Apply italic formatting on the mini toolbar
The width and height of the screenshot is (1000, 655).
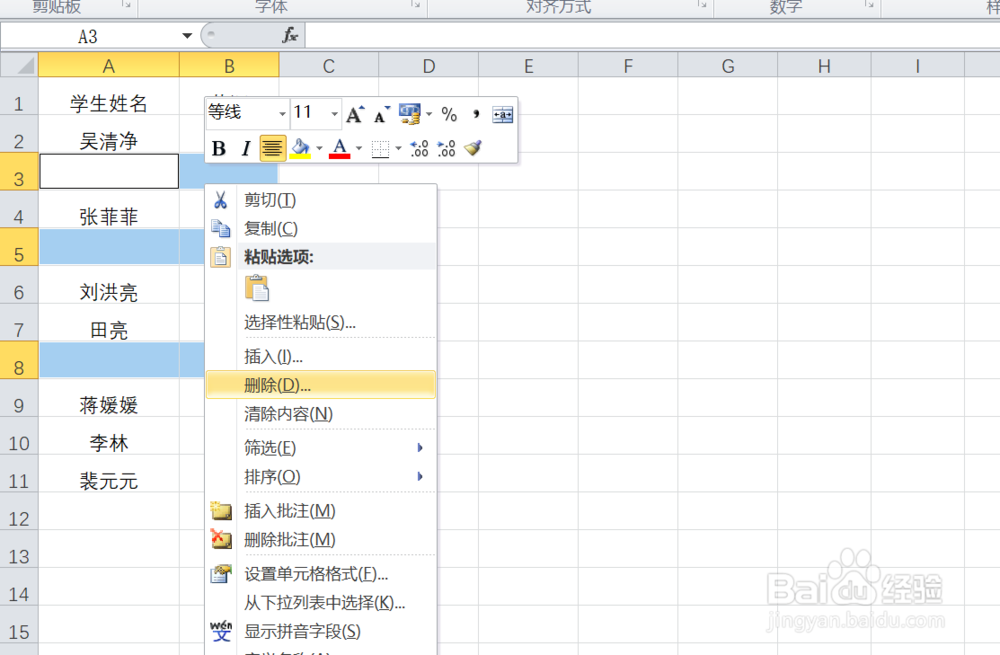(246, 148)
